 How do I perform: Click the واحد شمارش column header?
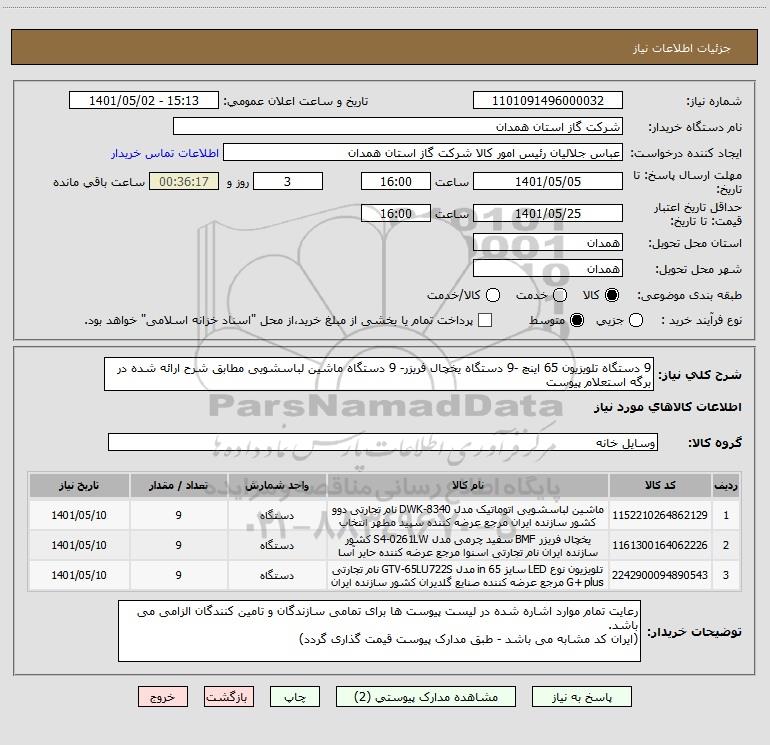(277, 486)
